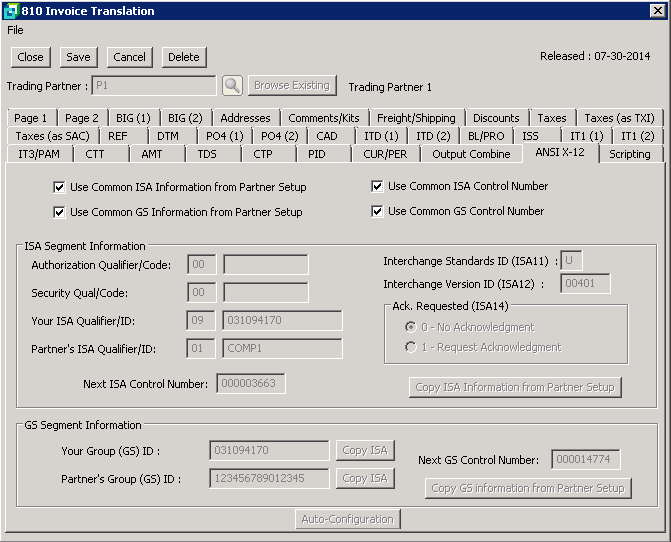
Task: Click the application icon in title bar
Action: tap(10, 11)
